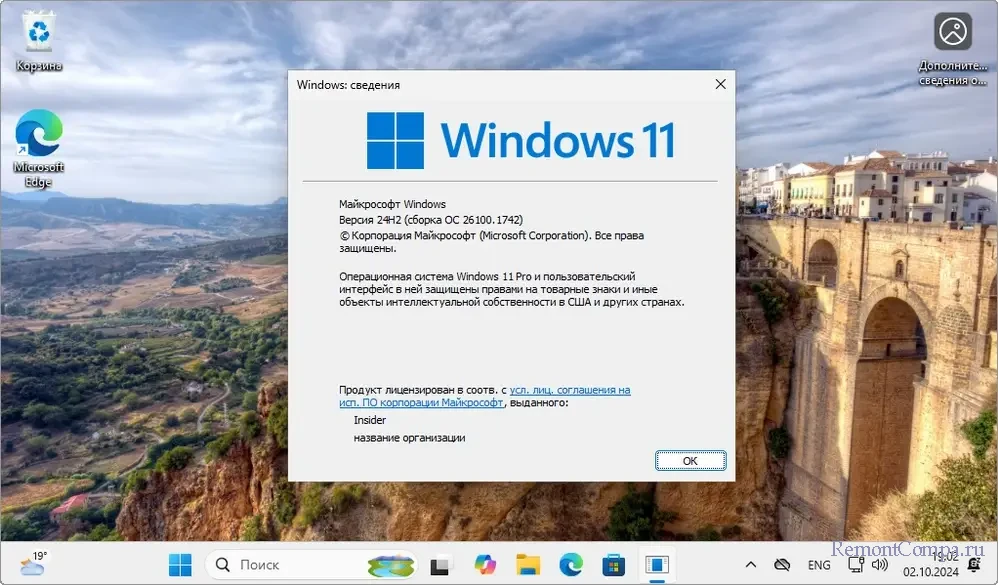The image size is (998, 585).
Task: Open network quick settings from the tray
Action: 853,565
